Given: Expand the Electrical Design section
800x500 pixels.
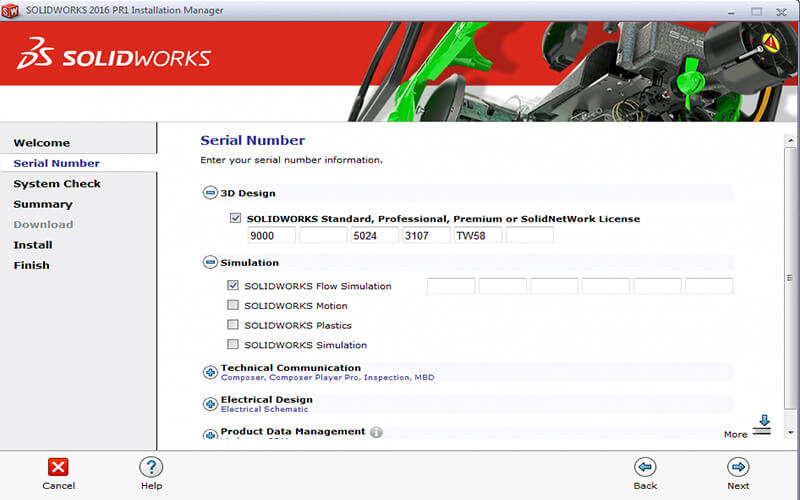Looking at the screenshot, I should point(210,404).
